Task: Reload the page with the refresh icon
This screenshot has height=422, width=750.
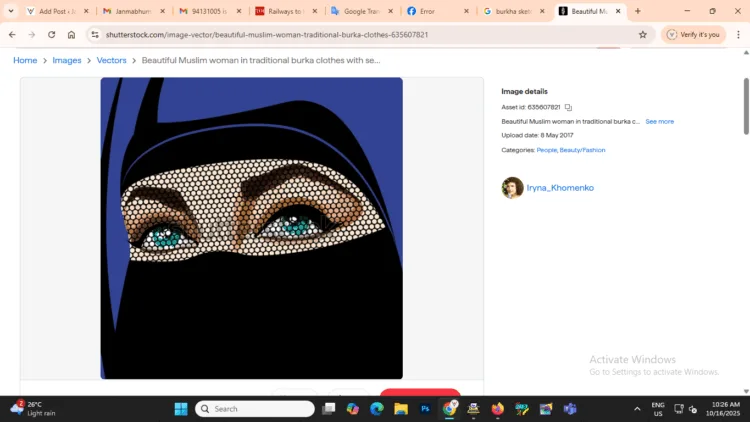Action: [51, 34]
